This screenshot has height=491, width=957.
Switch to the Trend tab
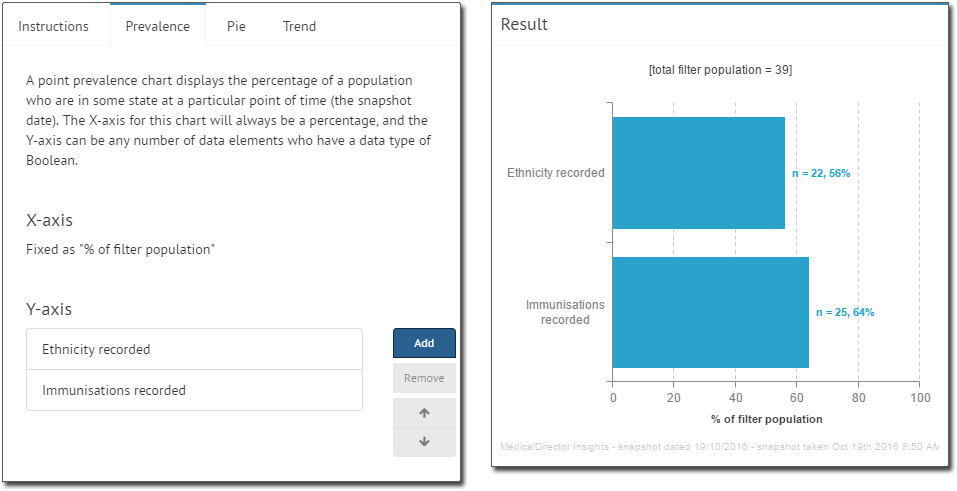click(x=299, y=26)
